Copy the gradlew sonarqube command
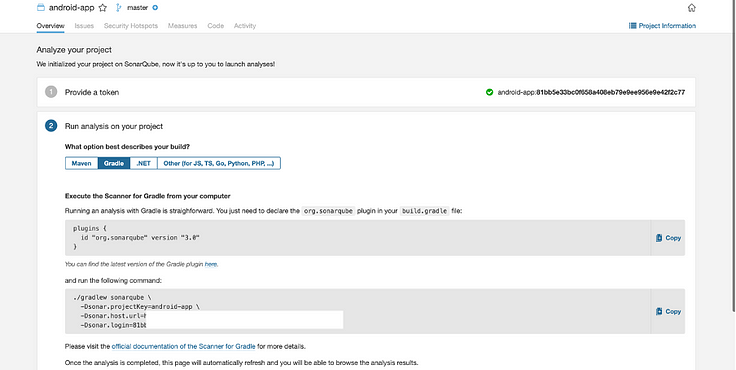Viewport: 736px width, 370px height. pos(668,311)
